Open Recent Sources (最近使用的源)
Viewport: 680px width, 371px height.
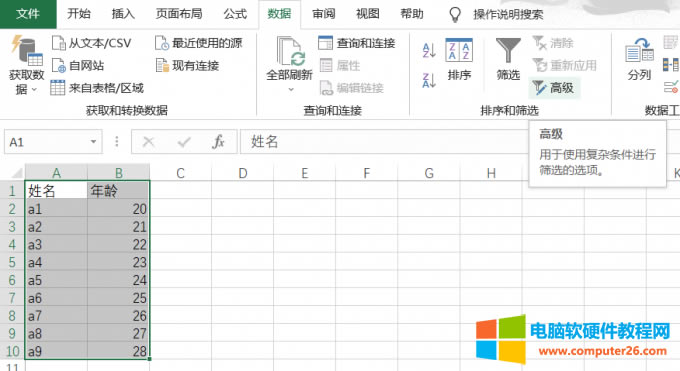click(198, 43)
